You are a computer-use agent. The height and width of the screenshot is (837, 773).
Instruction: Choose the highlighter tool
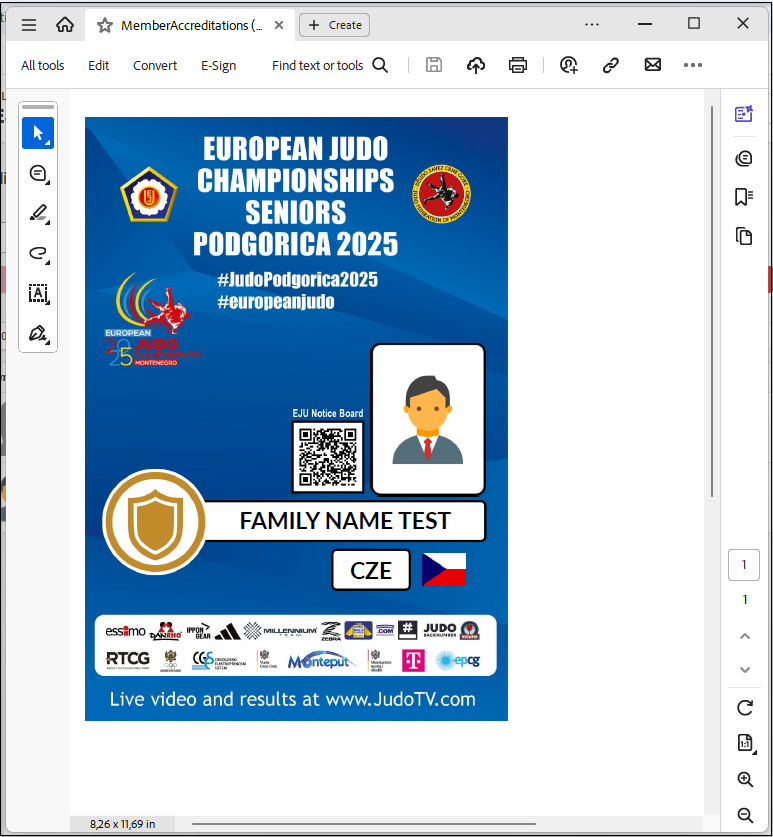pos(38,213)
